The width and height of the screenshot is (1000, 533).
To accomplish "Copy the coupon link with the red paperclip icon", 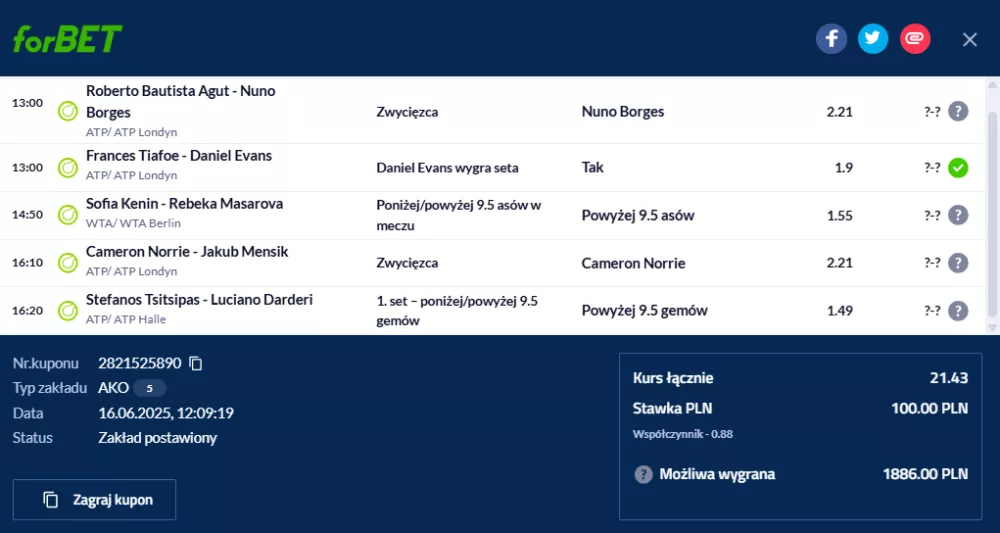I will point(915,39).
